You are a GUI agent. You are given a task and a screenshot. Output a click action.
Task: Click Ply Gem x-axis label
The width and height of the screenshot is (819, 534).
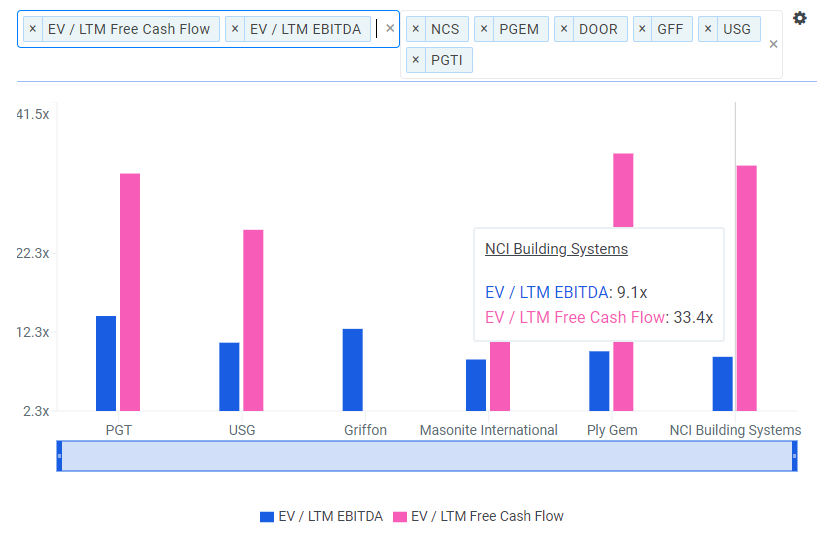612,430
